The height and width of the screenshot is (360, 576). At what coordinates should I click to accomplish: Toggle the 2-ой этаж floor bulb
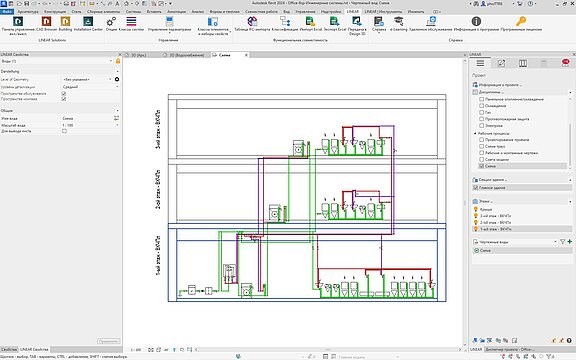point(476,222)
